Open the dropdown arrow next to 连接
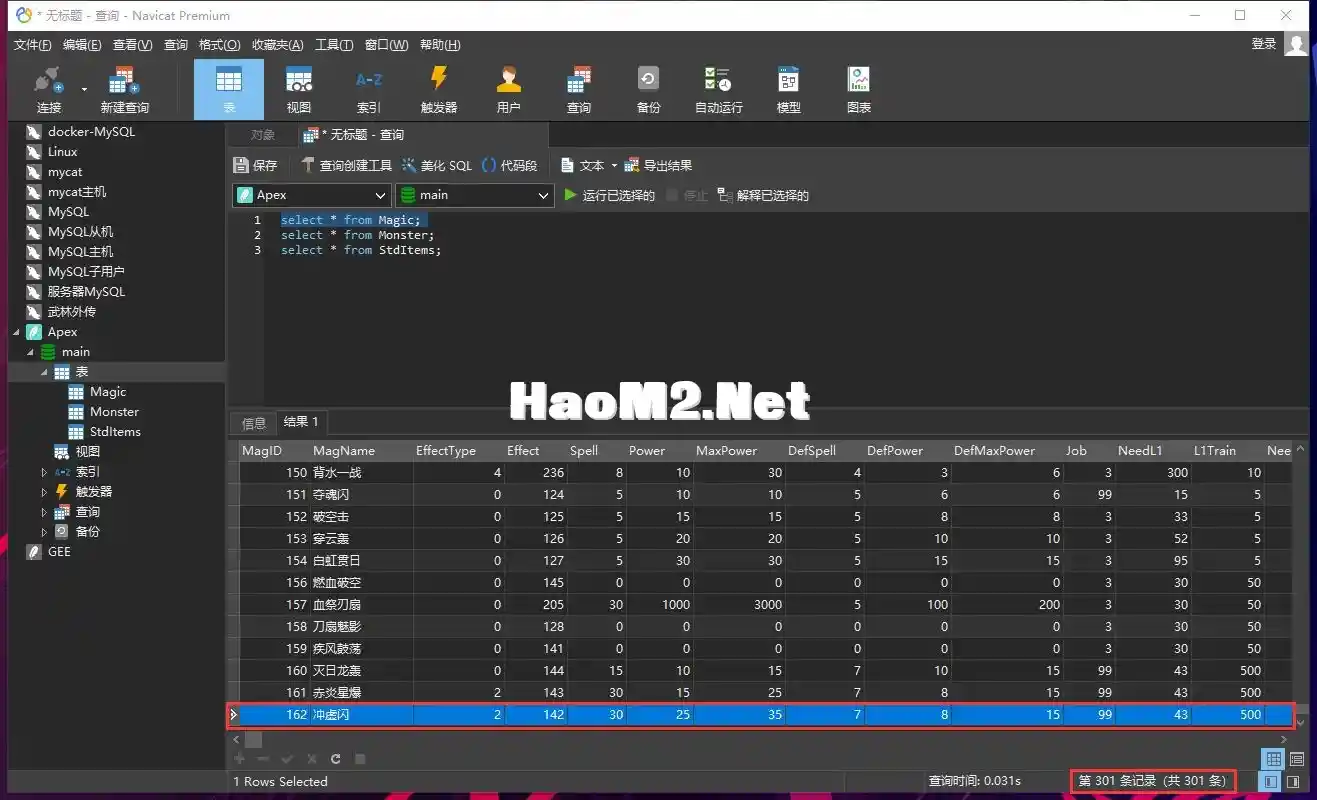 click(x=84, y=90)
